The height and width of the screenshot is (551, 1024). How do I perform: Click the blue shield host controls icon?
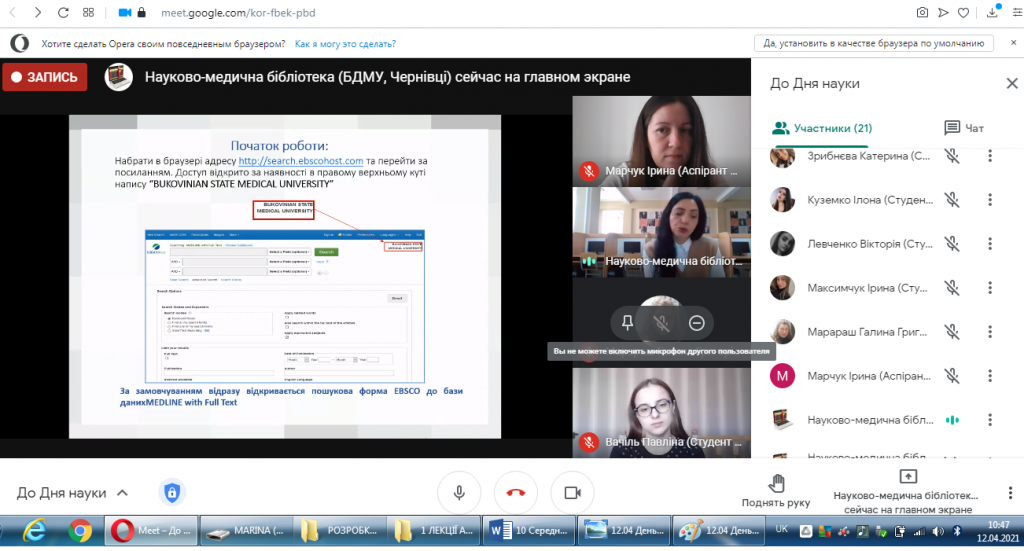tap(172, 492)
